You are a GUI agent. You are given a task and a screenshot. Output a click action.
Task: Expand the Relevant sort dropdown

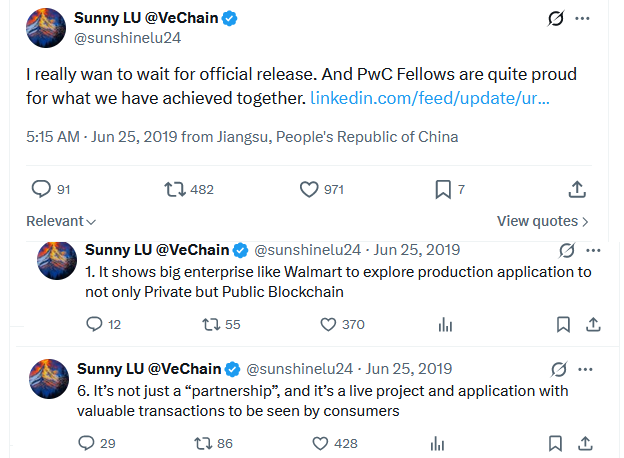pos(61,221)
